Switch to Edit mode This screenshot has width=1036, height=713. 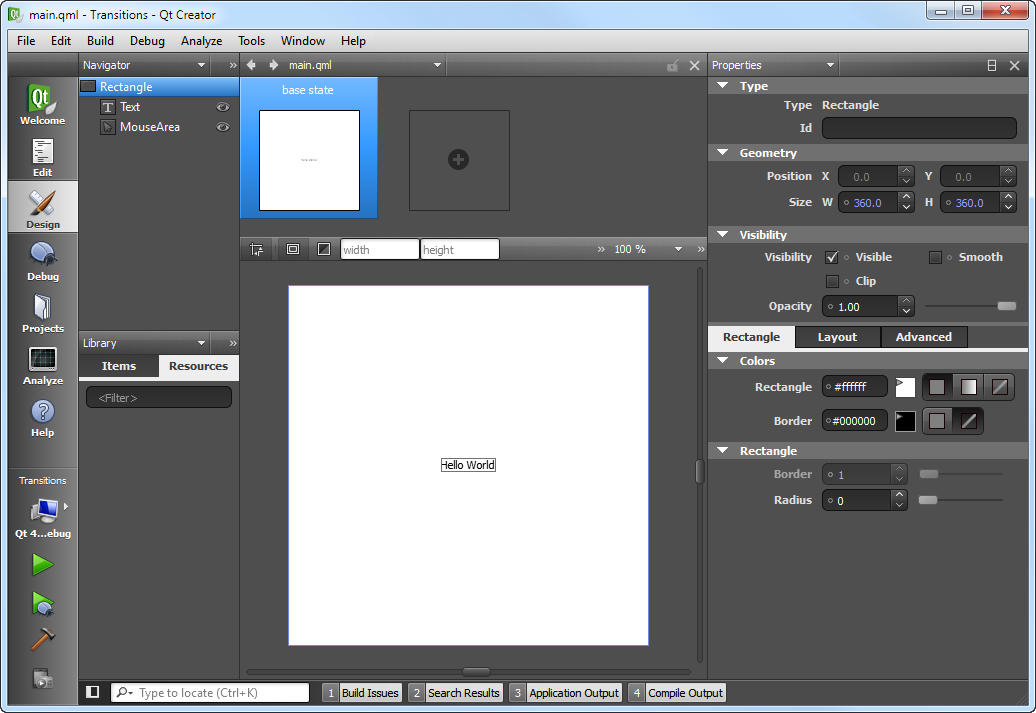point(42,157)
